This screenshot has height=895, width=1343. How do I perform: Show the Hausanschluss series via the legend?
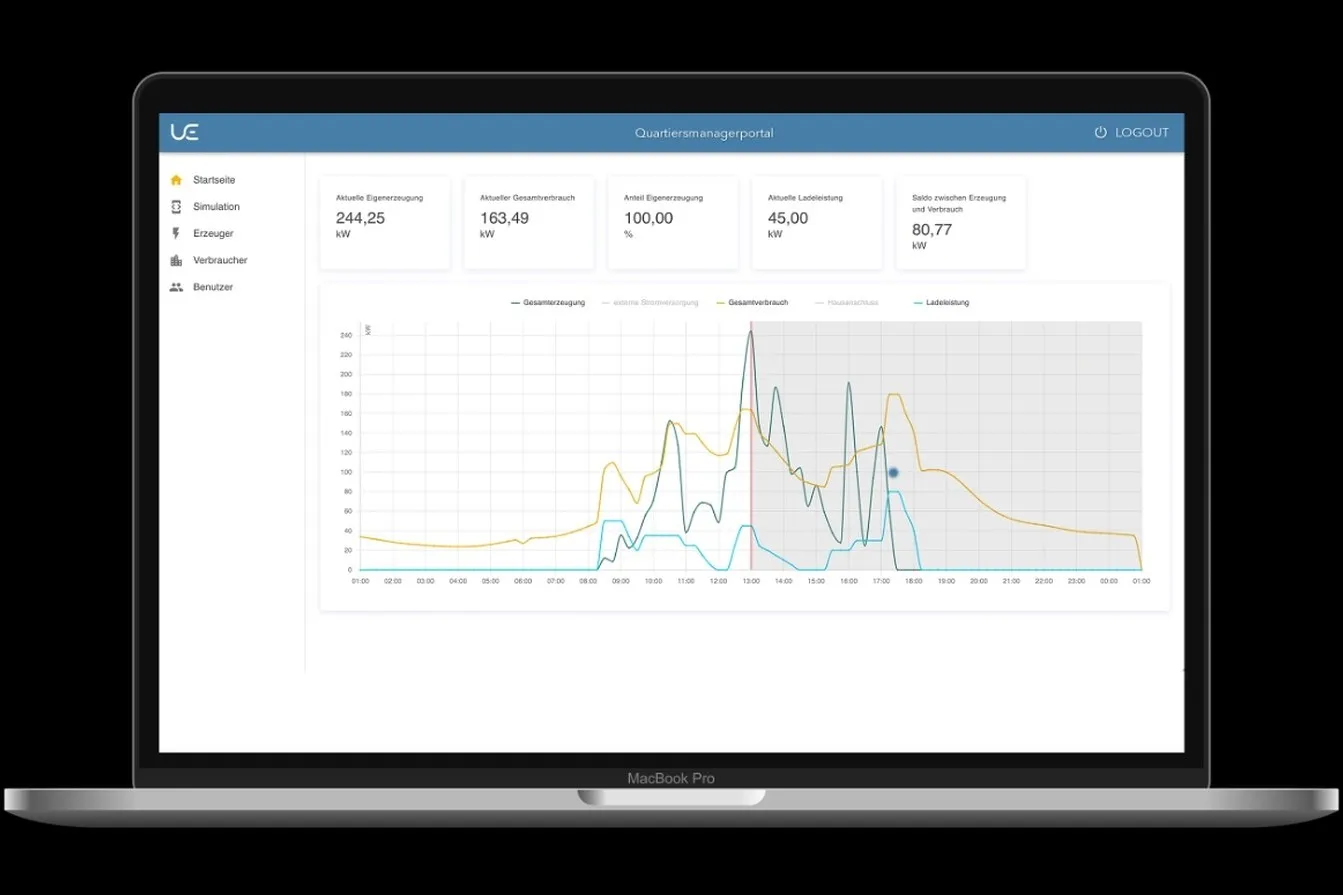[847, 302]
